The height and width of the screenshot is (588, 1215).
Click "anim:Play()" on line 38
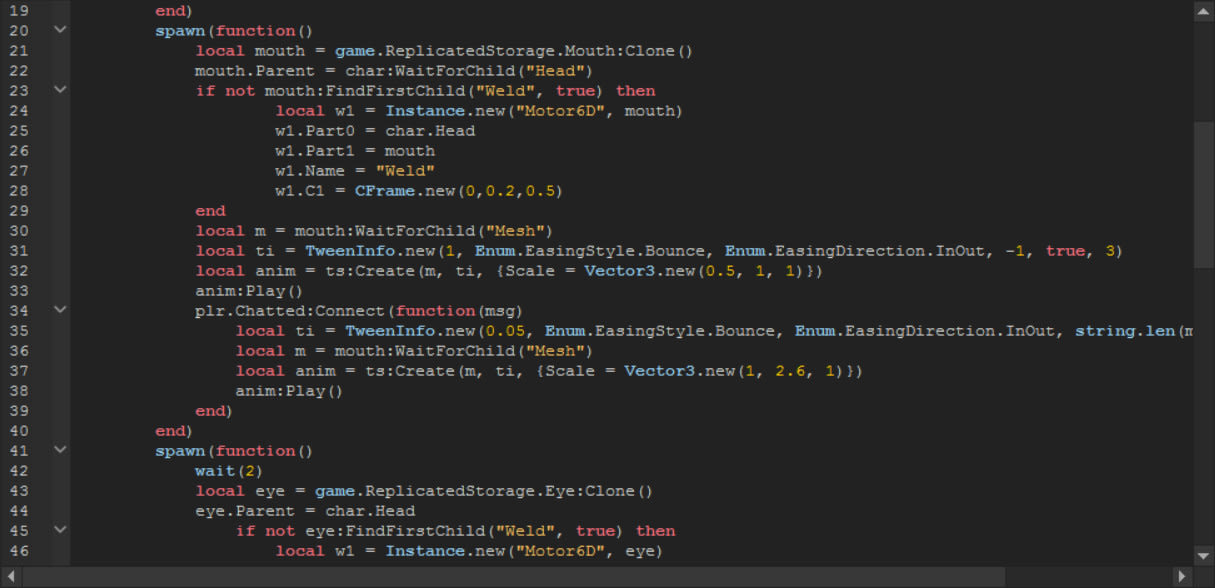tap(289, 390)
